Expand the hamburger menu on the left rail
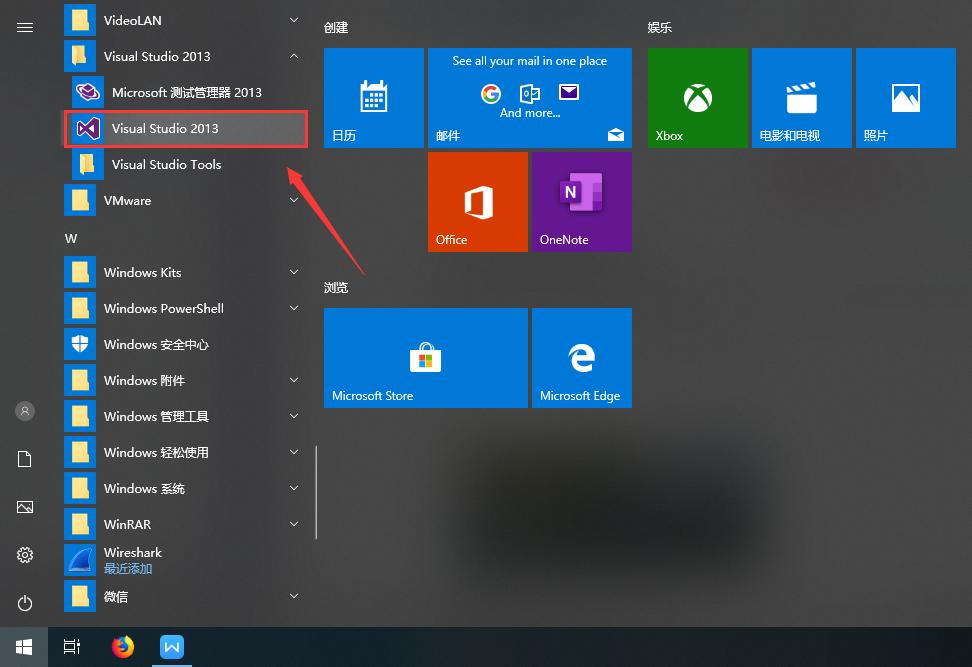The width and height of the screenshot is (972, 667). click(24, 27)
